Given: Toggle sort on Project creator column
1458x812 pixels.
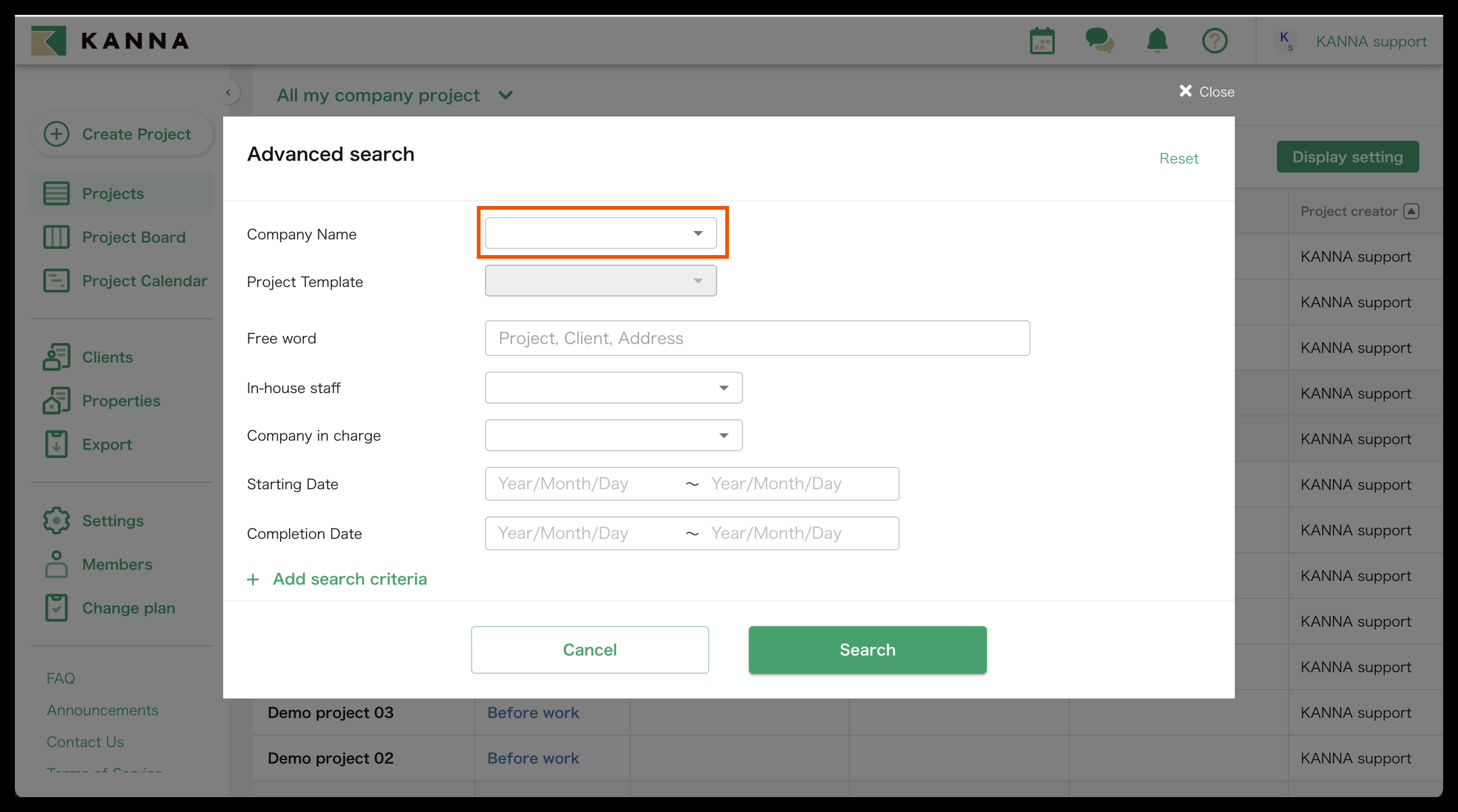Looking at the screenshot, I should coord(1411,211).
